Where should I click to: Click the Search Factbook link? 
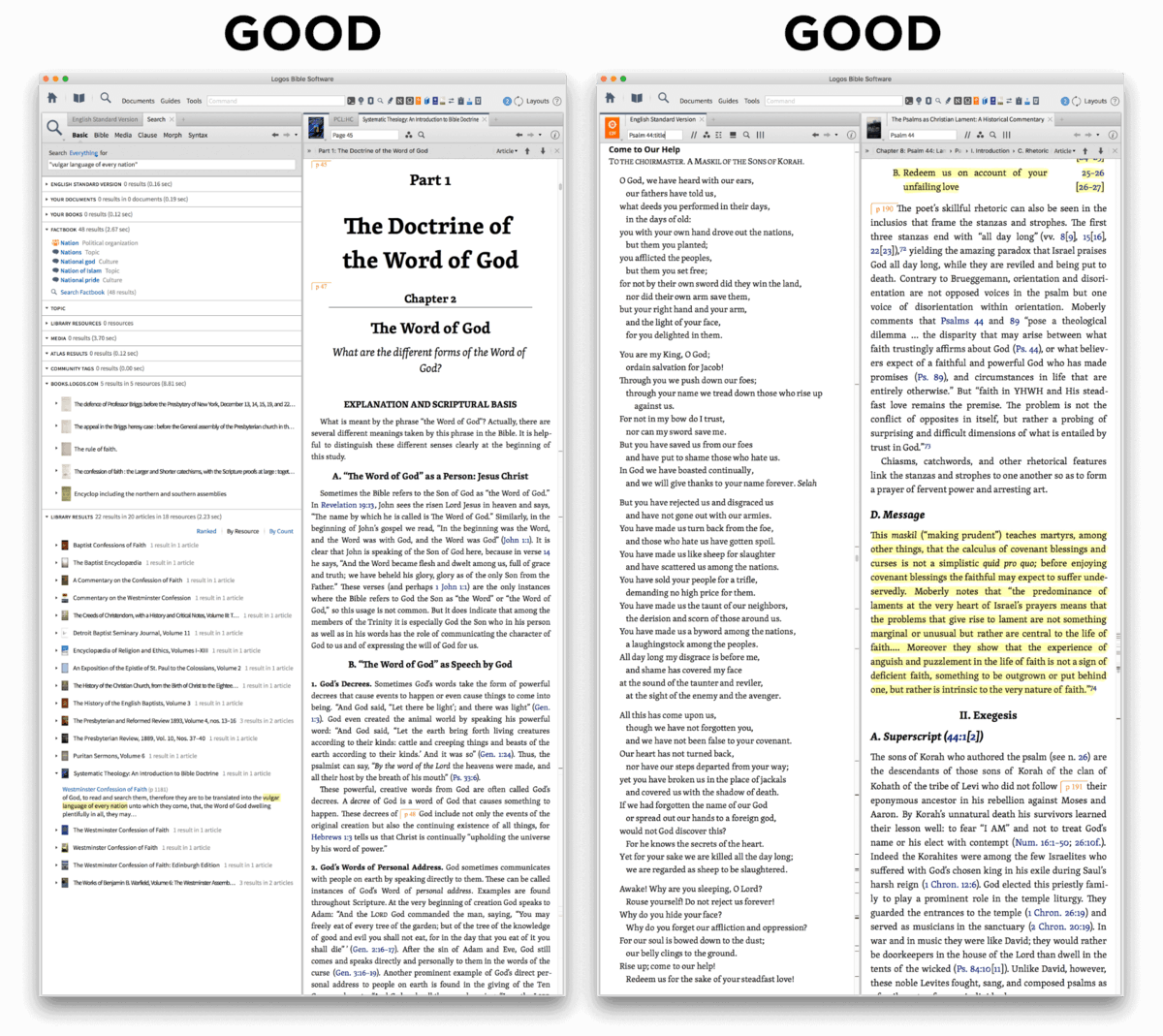81,292
